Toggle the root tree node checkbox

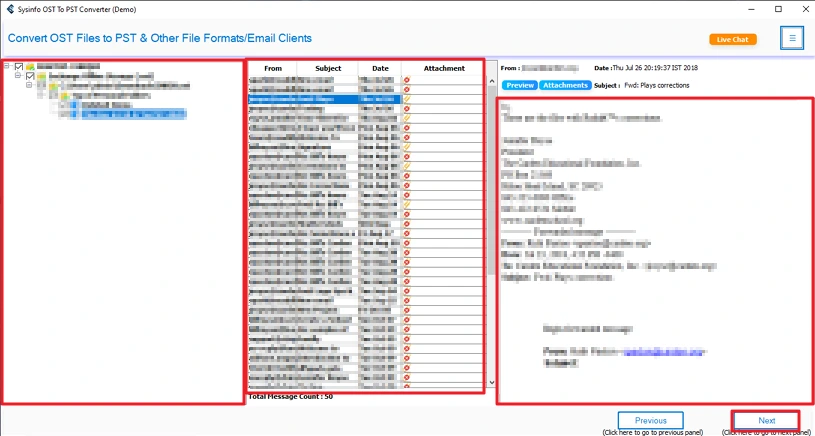pos(19,67)
